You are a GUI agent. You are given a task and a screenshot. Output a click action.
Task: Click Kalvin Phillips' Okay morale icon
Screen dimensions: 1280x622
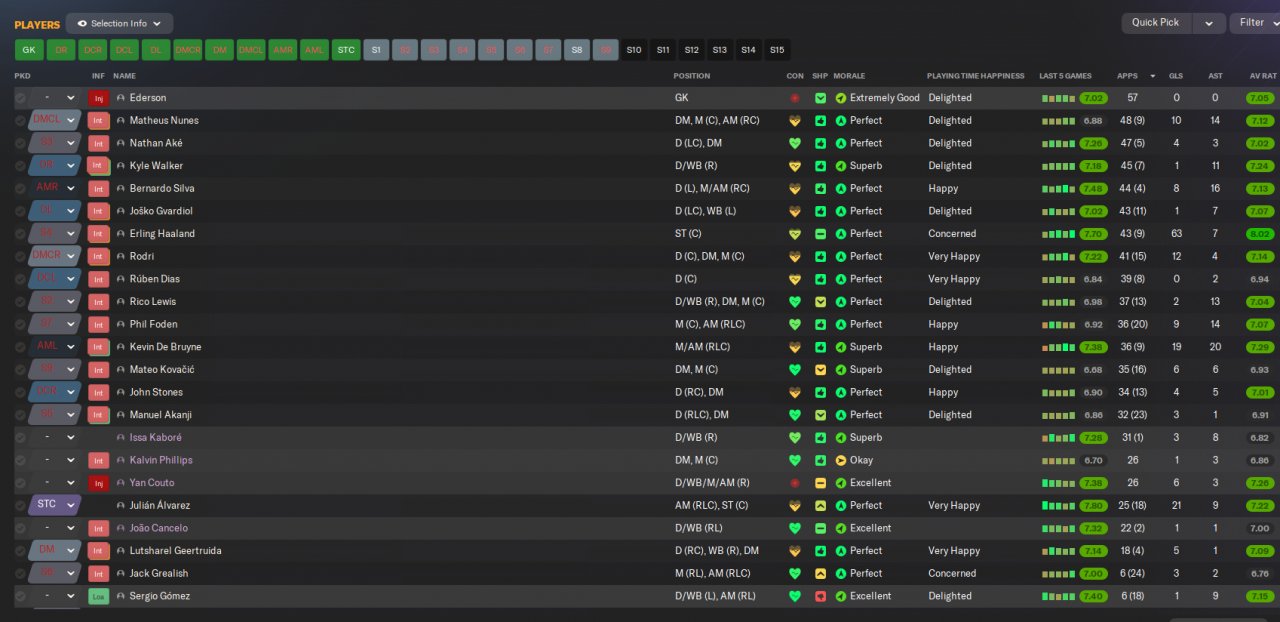[x=841, y=461]
